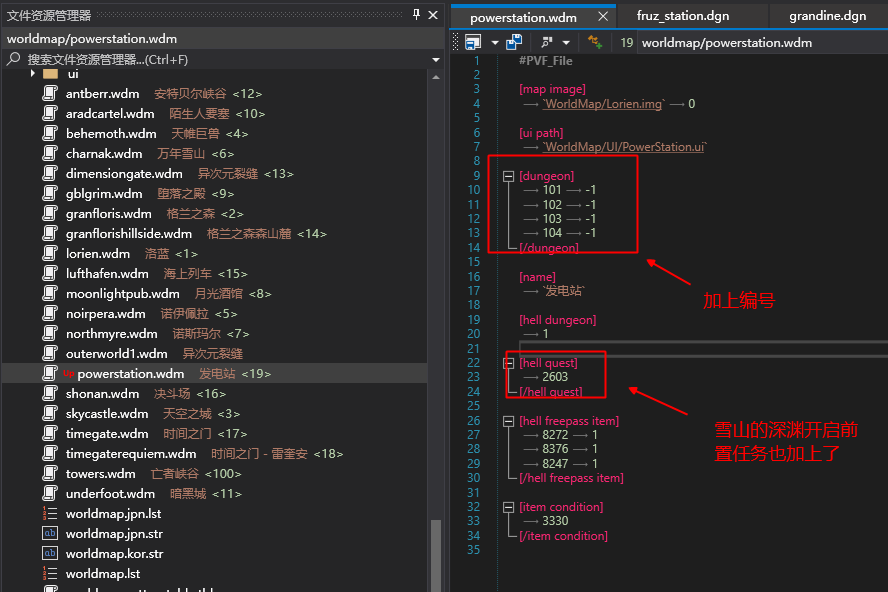Click the northmyre.wdm file icon
Image resolution: width=888 pixels, height=592 pixels.
point(50,334)
